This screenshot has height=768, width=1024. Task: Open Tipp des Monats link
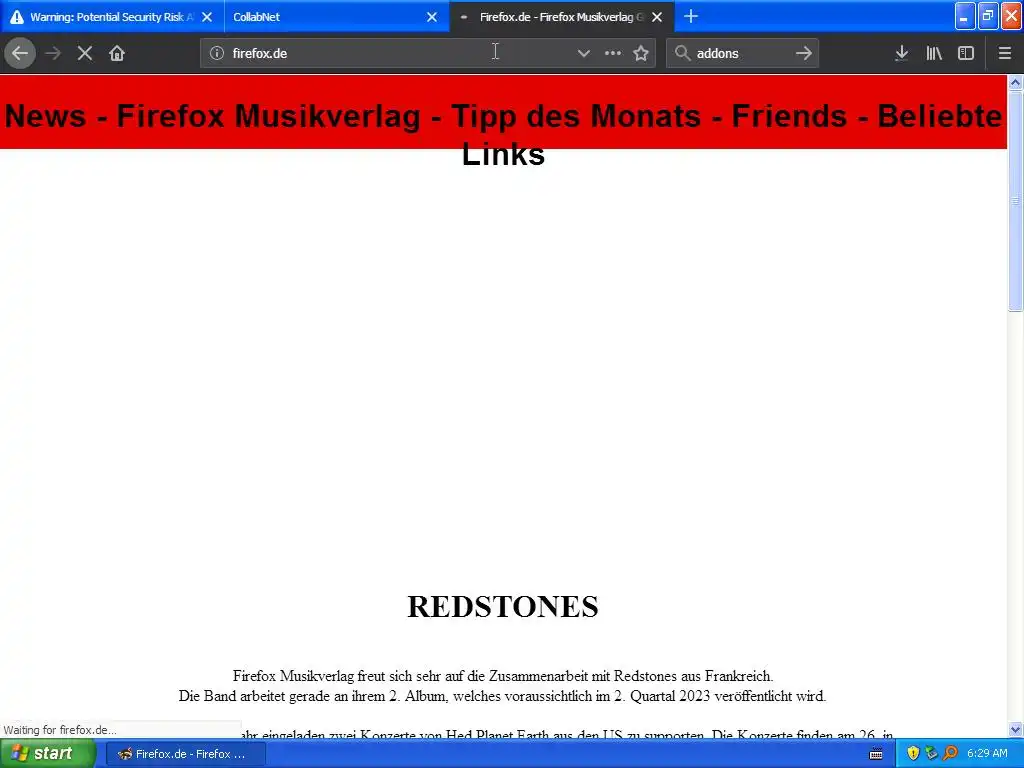coord(576,116)
